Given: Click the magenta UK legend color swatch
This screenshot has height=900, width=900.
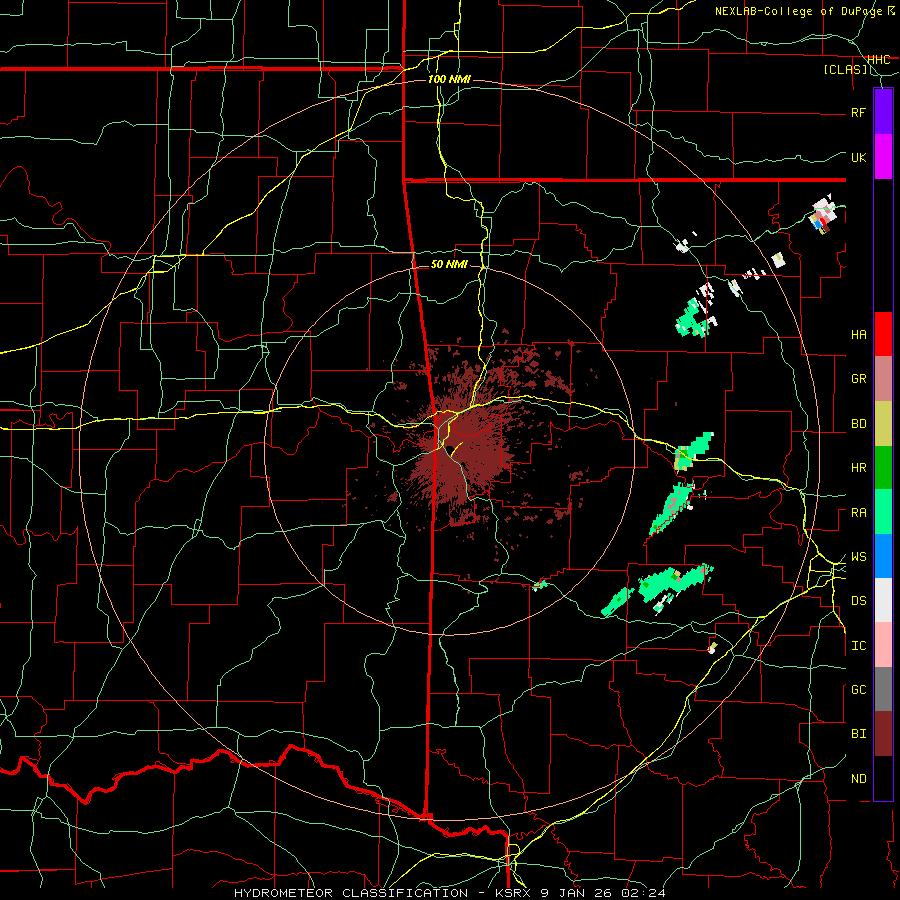Looking at the screenshot, I should [x=883, y=157].
